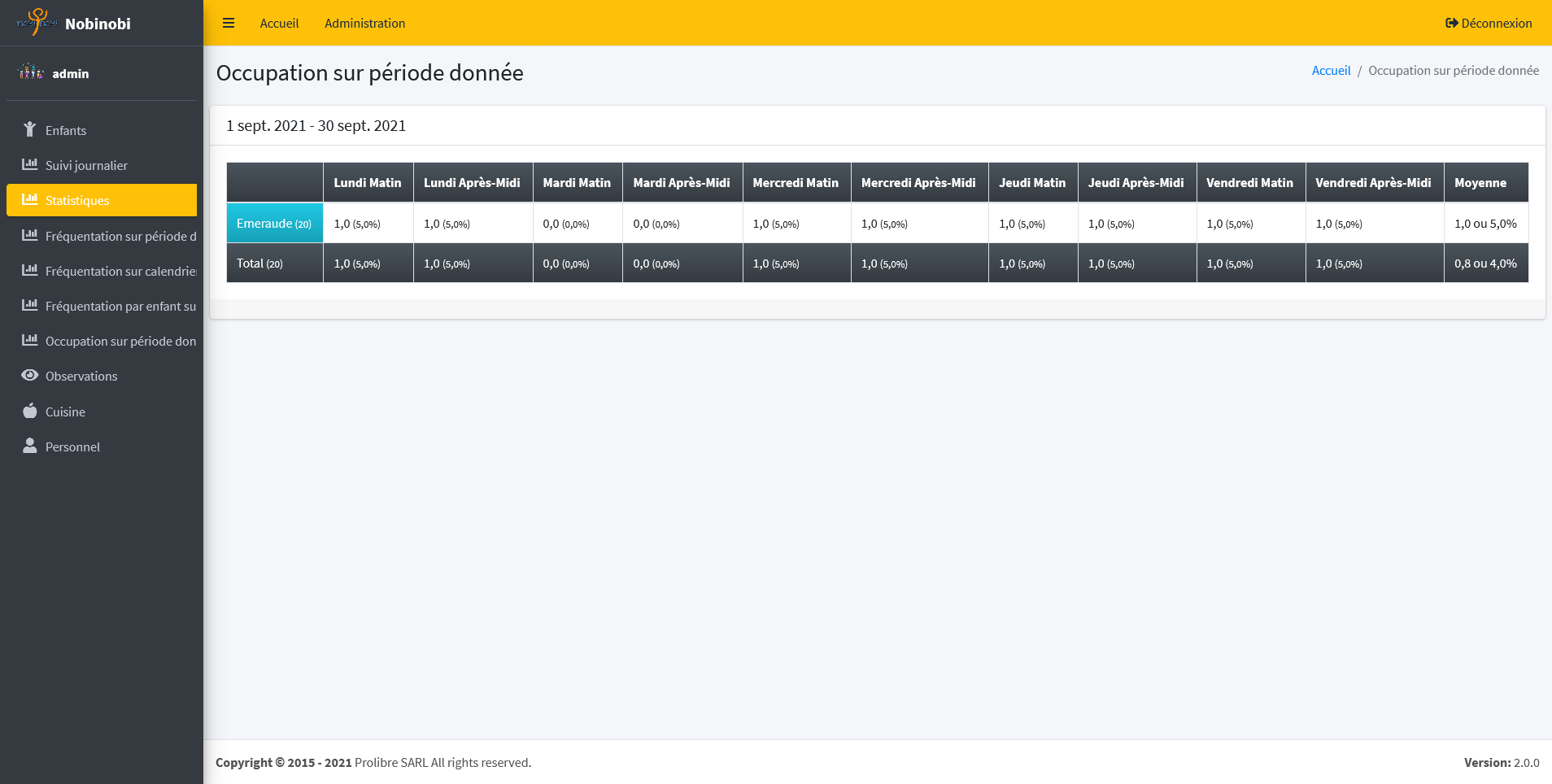This screenshot has width=1552, height=784.
Task: Click the Mercredi Après-Midi column header
Action: [x=919, y=182]
